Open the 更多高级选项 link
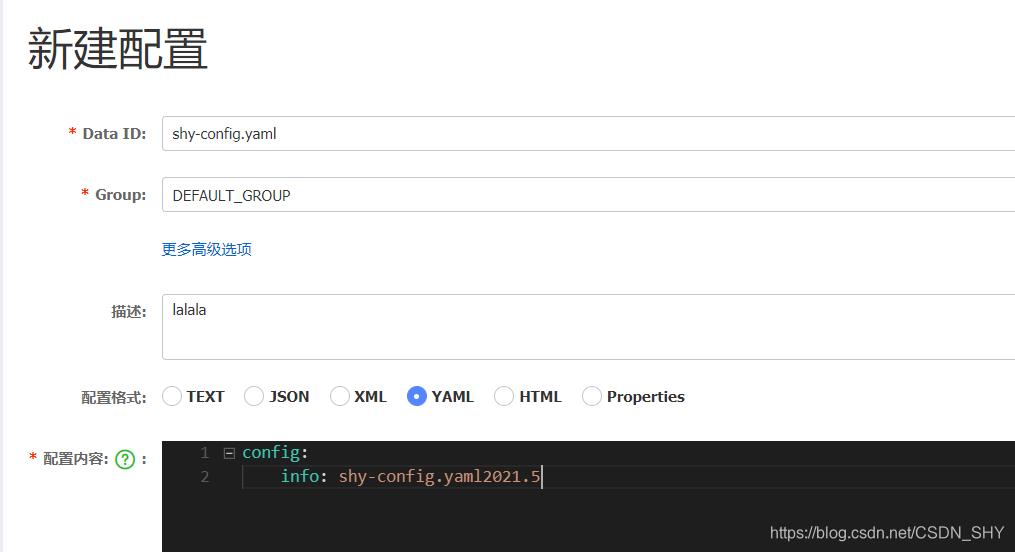1015x552 pixels. [206, 249]
